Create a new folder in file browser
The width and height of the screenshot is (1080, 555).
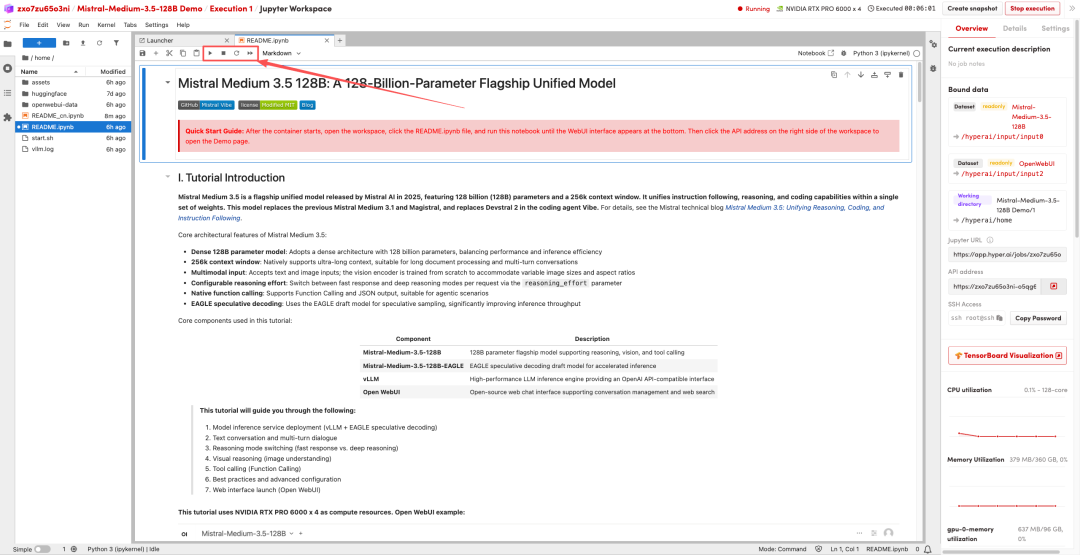[x=66, y=43]
